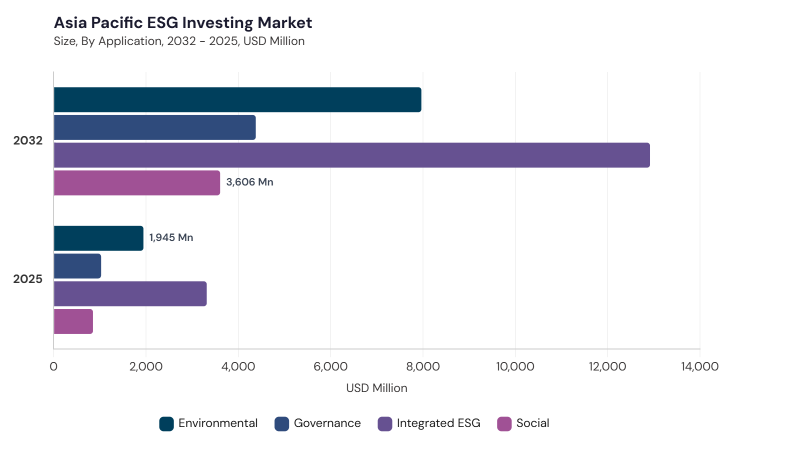This screenshot has width=800, height=450.
Task: Click the 10,000 x-axis tick label
Action: tap(515, 367)
